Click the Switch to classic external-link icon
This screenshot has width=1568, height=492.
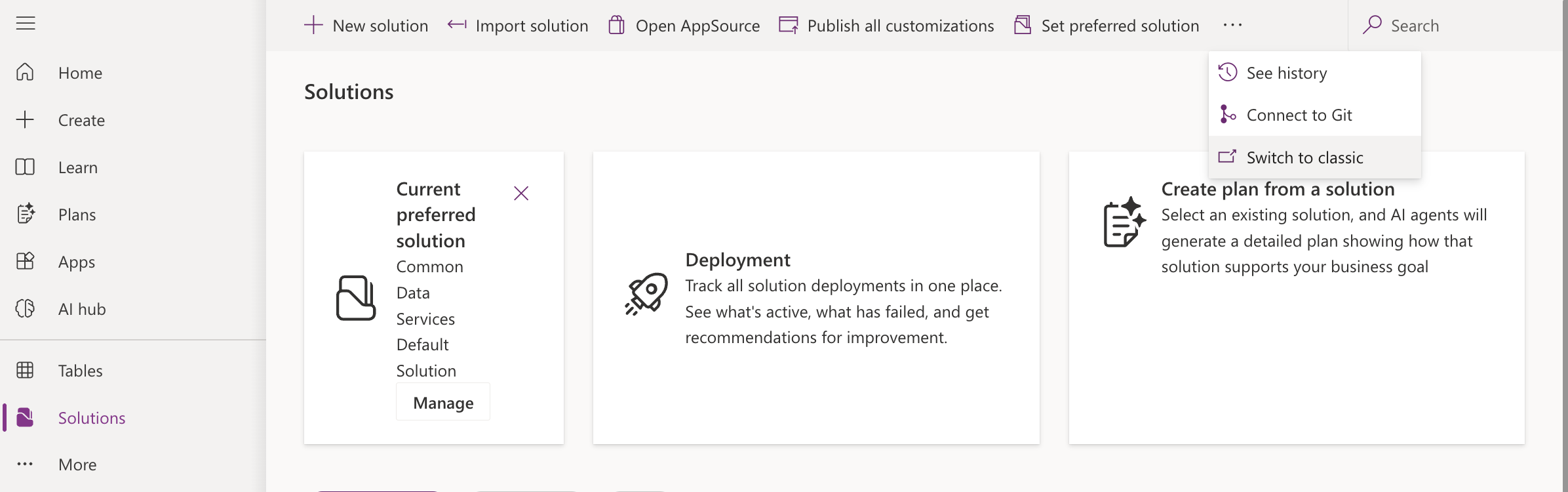point(1227,157)
